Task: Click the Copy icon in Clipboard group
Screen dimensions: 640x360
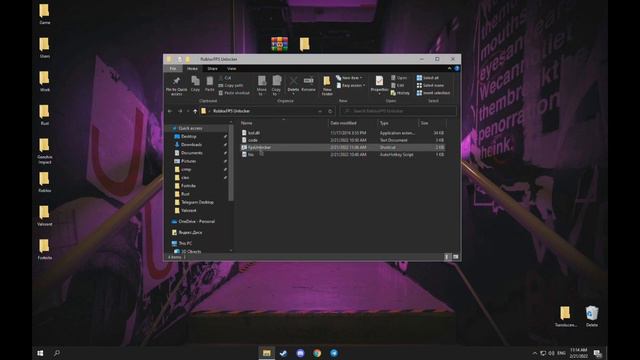Action: (196, 84)
